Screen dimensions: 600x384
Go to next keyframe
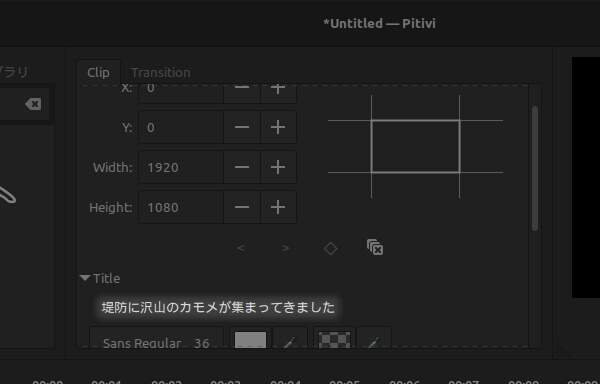click(x=285, y=248)
